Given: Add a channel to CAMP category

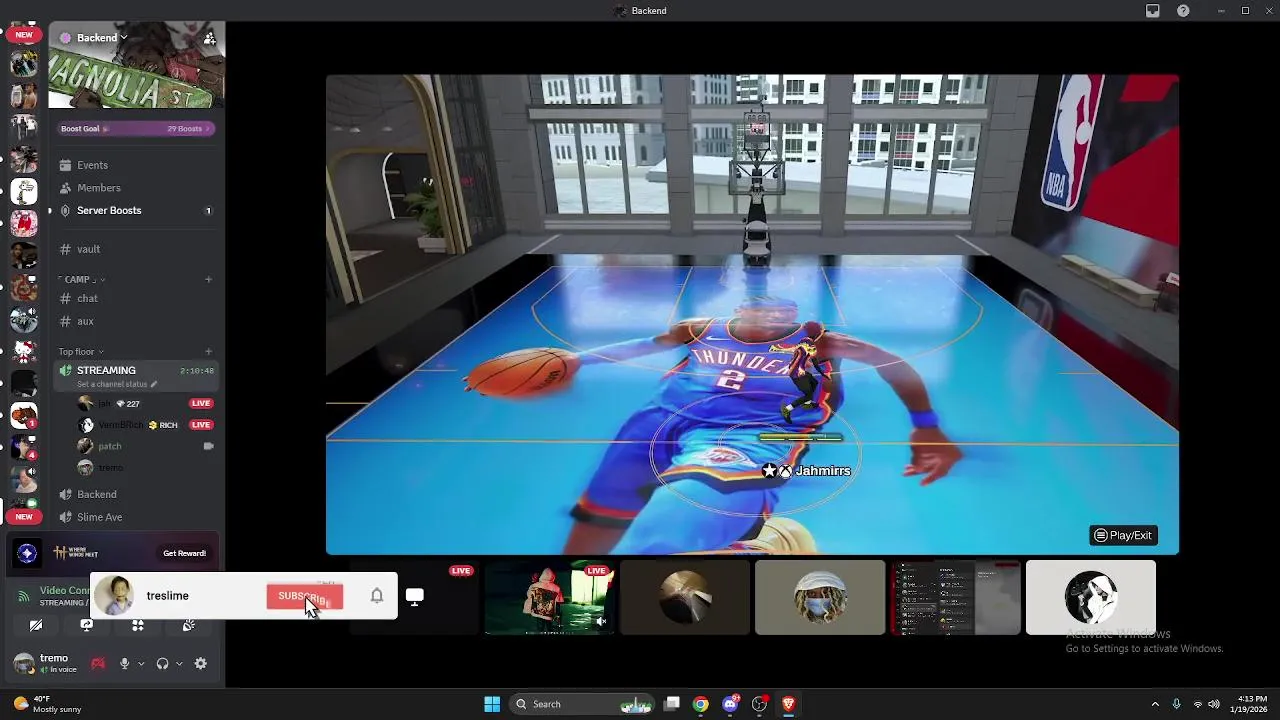Looking at the screenshot, I should (x=208, y=279).
